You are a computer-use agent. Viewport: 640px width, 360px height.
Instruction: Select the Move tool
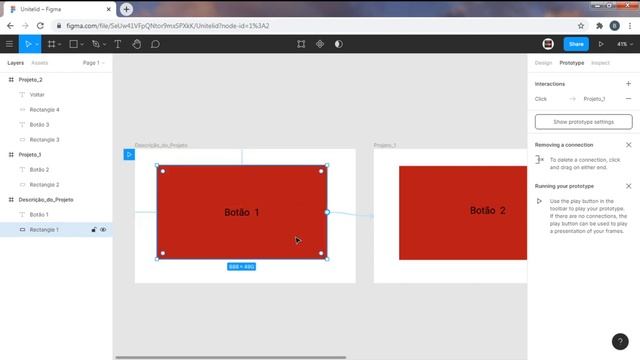(x=28, y=44)
